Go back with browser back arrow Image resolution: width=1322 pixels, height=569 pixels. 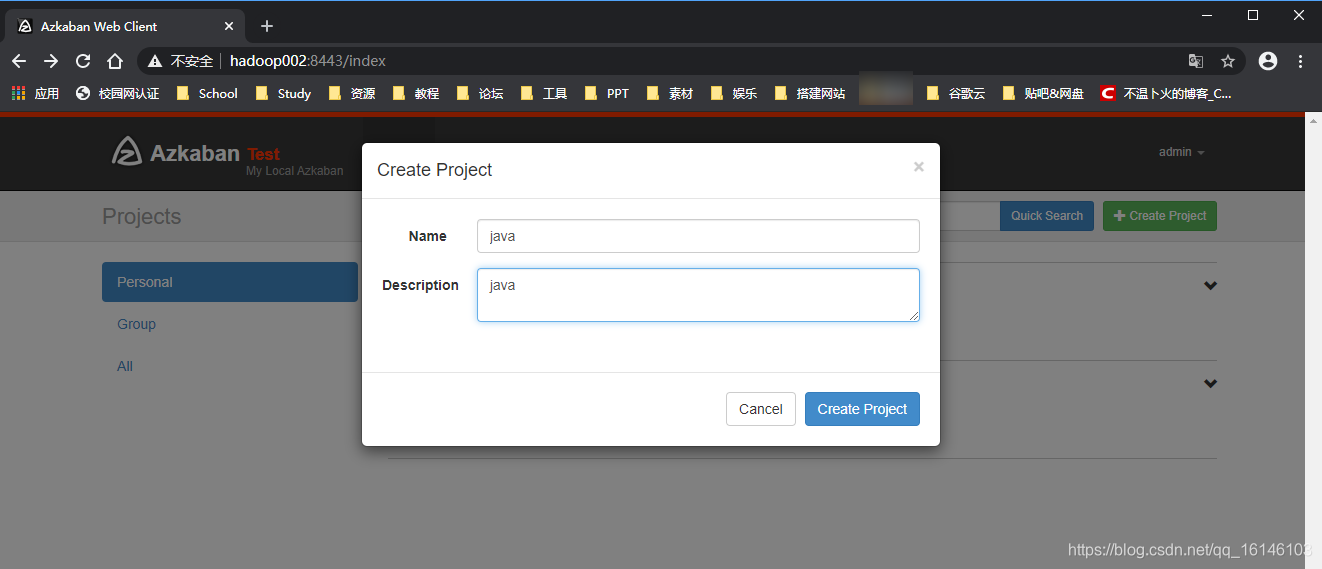[x=19, y=61]
